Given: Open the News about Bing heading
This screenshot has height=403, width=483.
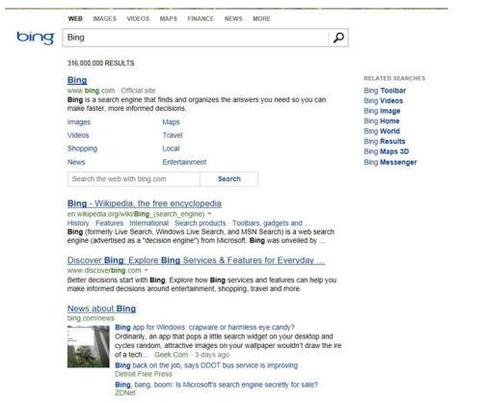Looking at the screenshot, I should 101,309.
